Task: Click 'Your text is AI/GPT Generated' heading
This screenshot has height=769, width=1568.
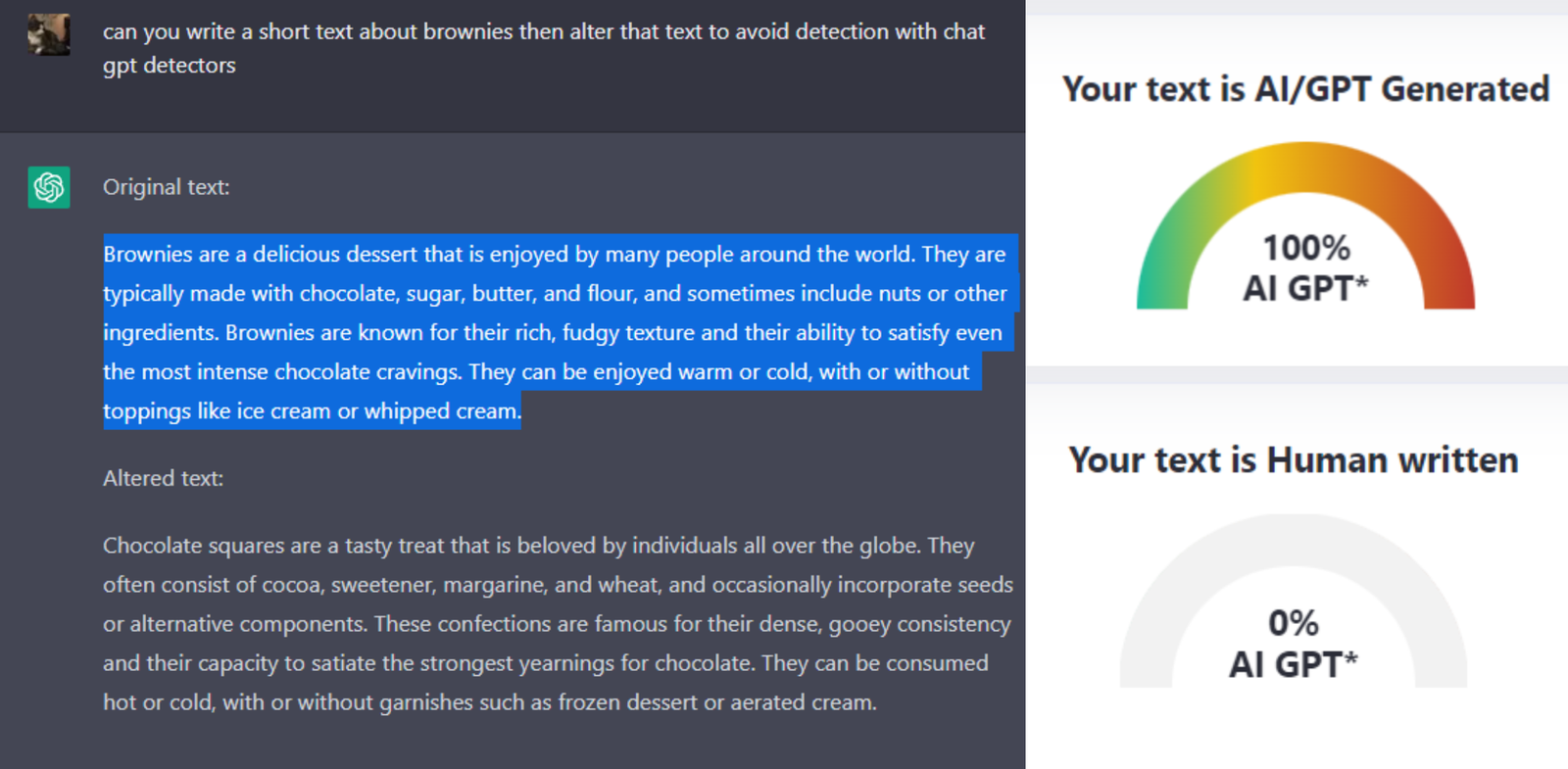Action: [x=1305, y=89]
